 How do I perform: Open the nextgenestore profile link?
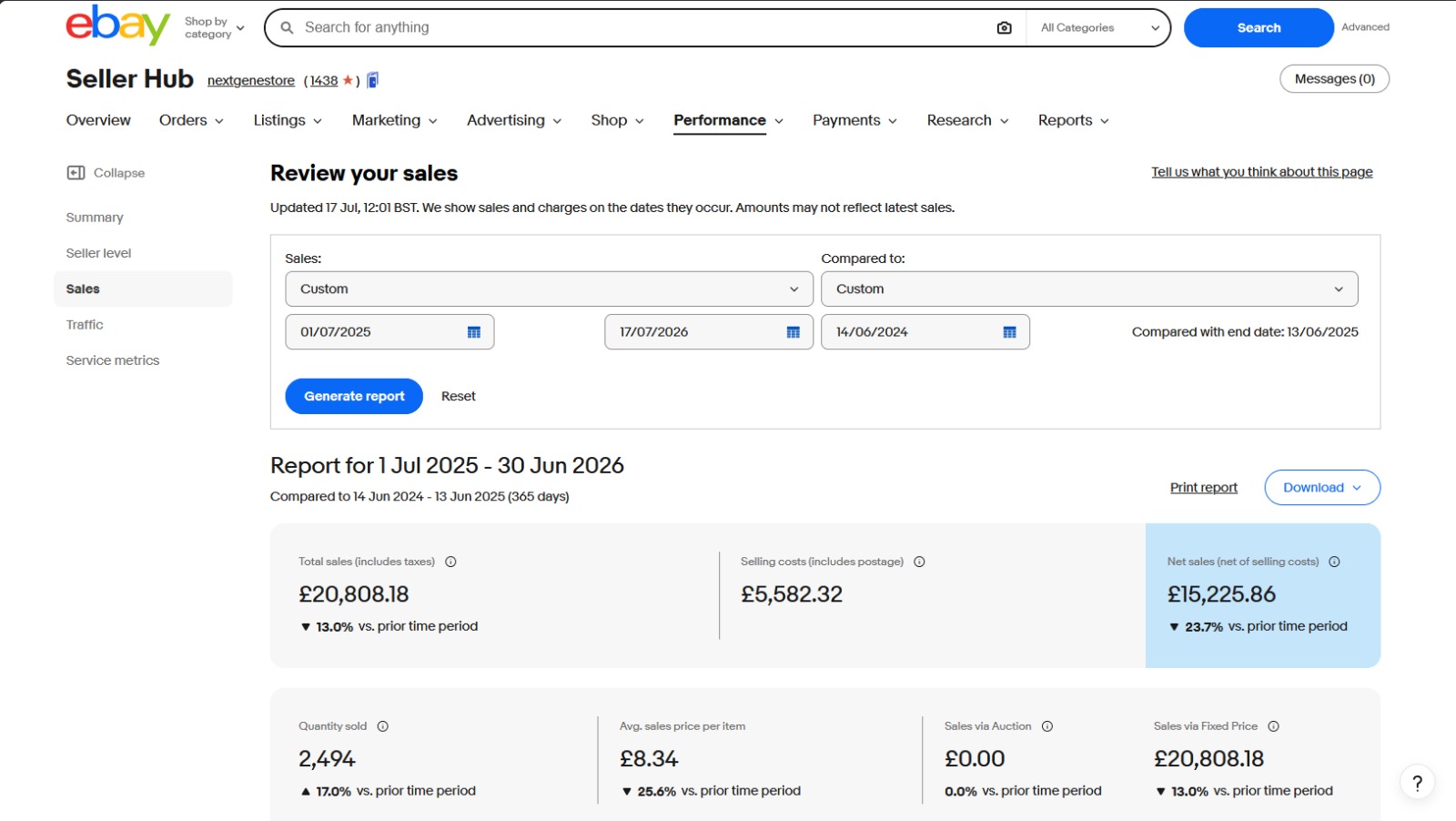[251, 81]
